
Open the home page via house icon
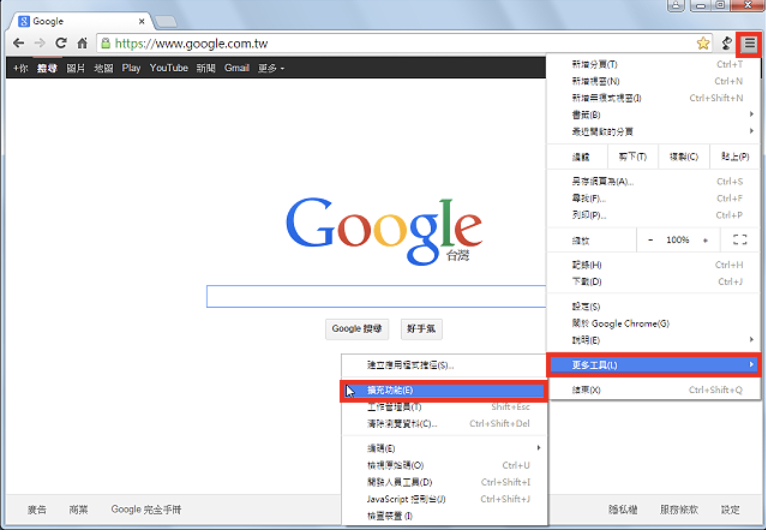click(82, 43)
